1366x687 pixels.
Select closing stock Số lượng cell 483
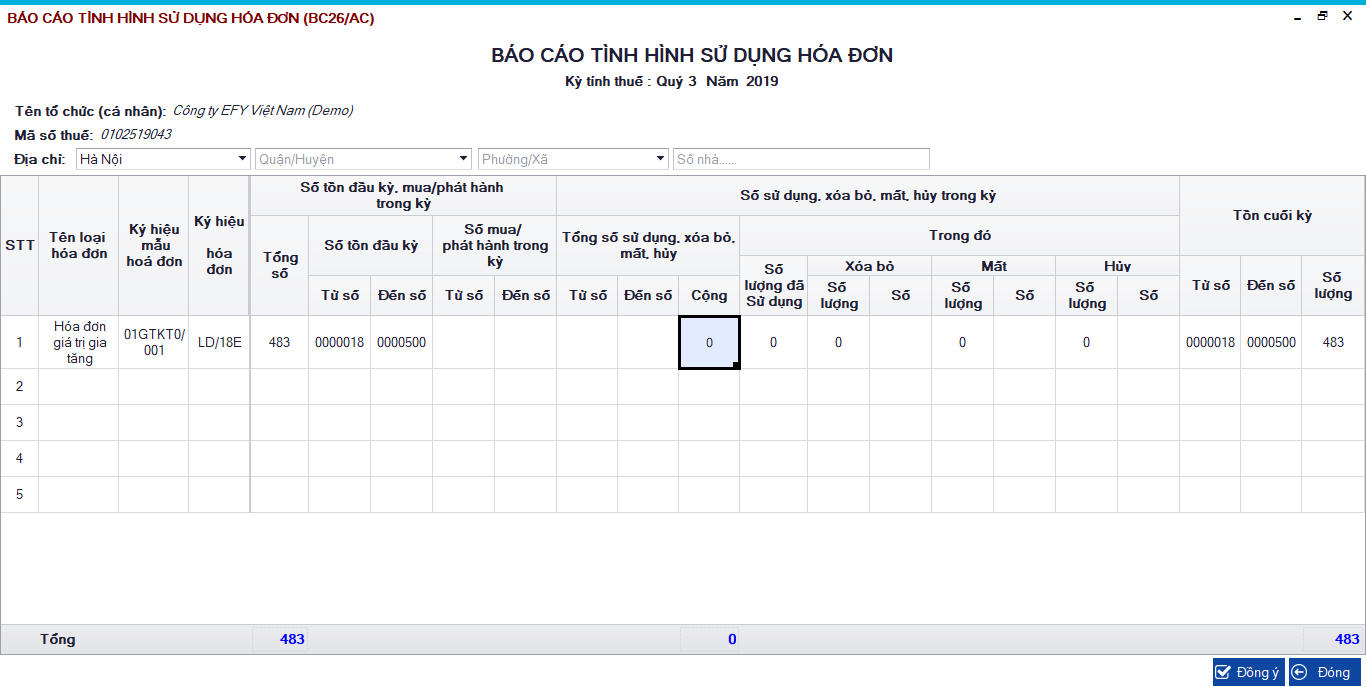point(1333,342)
